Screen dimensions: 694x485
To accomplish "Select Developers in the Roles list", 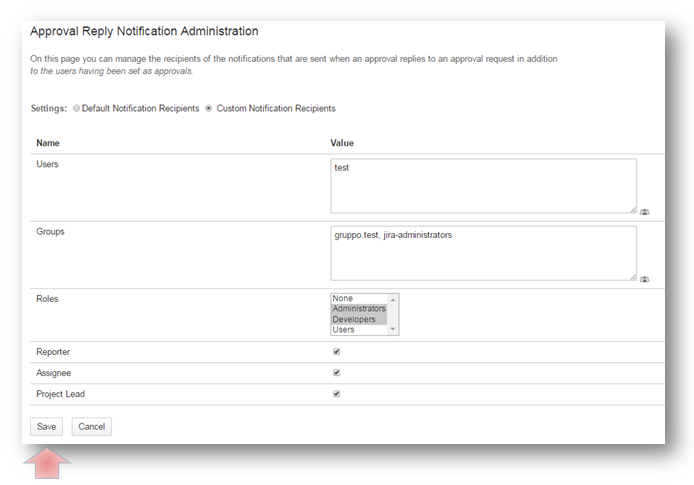I will tap(356, 319).
